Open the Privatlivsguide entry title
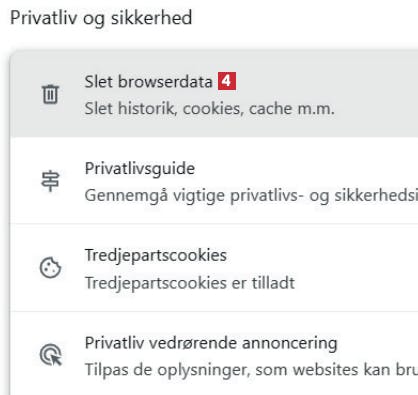Viewport: 418px width, 395px height. pos(140,169)
